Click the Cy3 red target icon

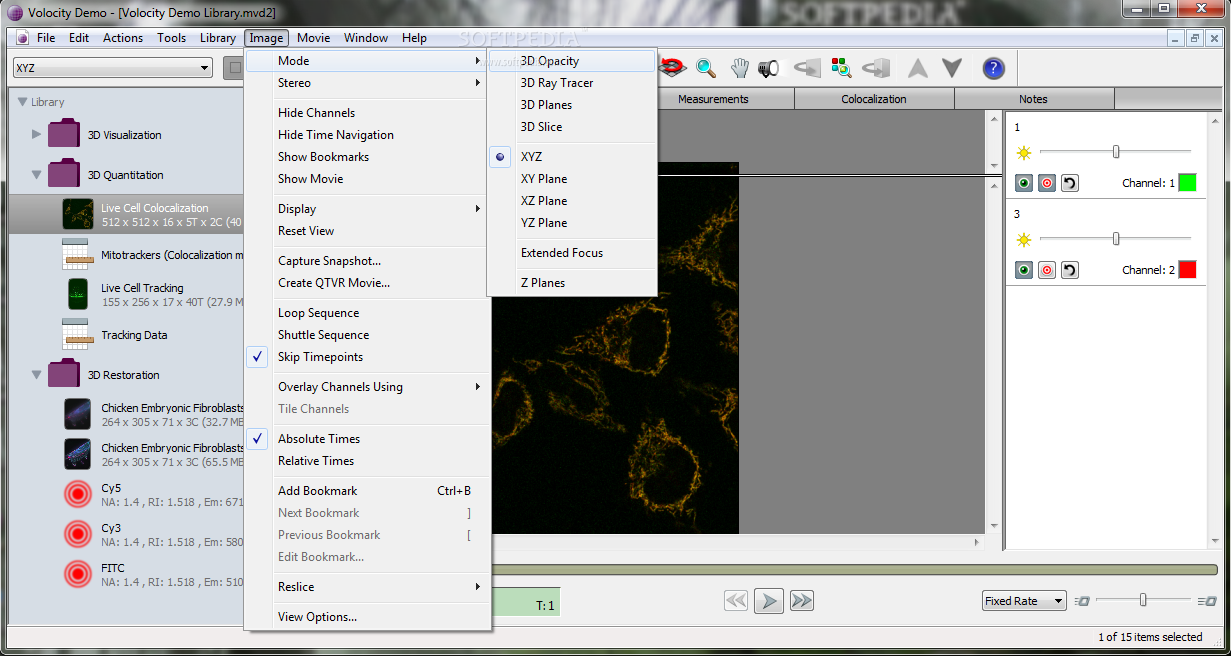[78, 534]
